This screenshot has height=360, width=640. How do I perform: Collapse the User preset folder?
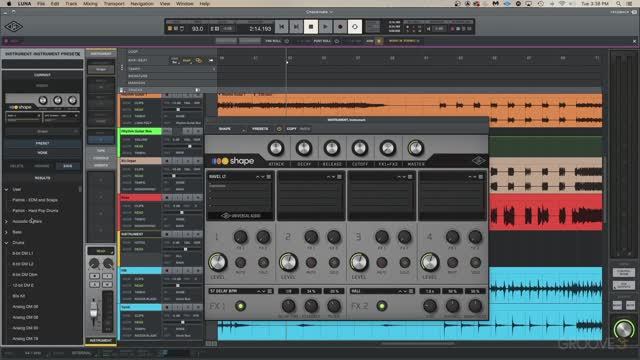[x=7, y=189]
